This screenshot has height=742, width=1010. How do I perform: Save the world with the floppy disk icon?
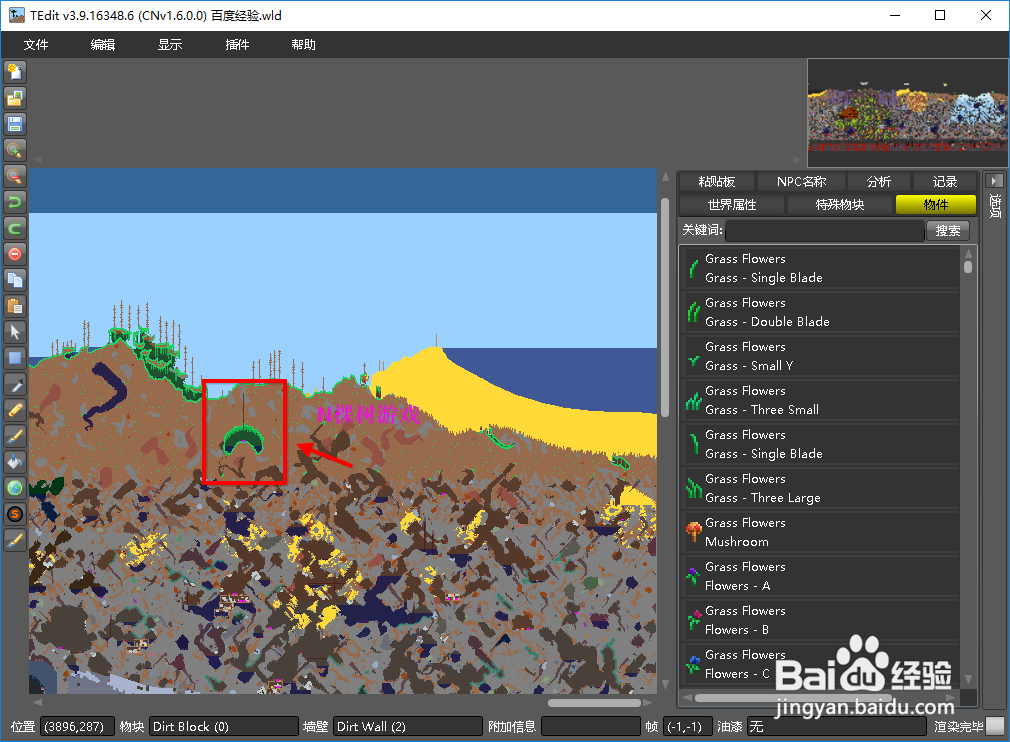pyautogui.click(x=15, y=124)
